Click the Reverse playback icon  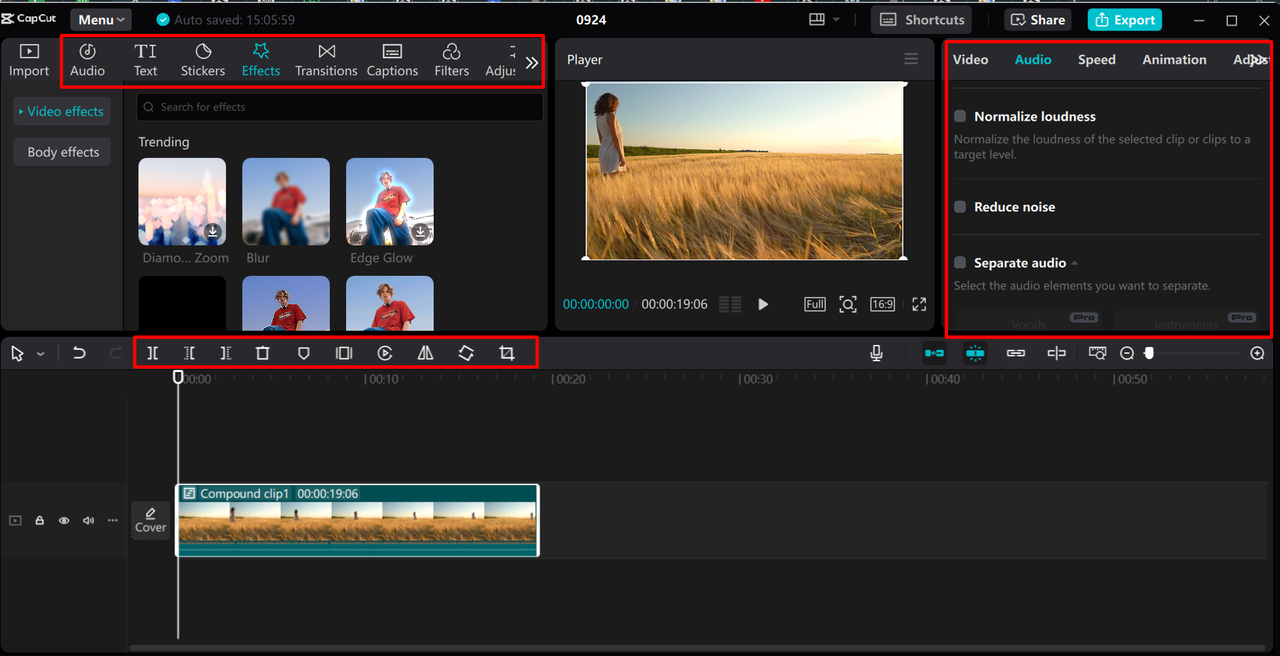tap(385, 353)
